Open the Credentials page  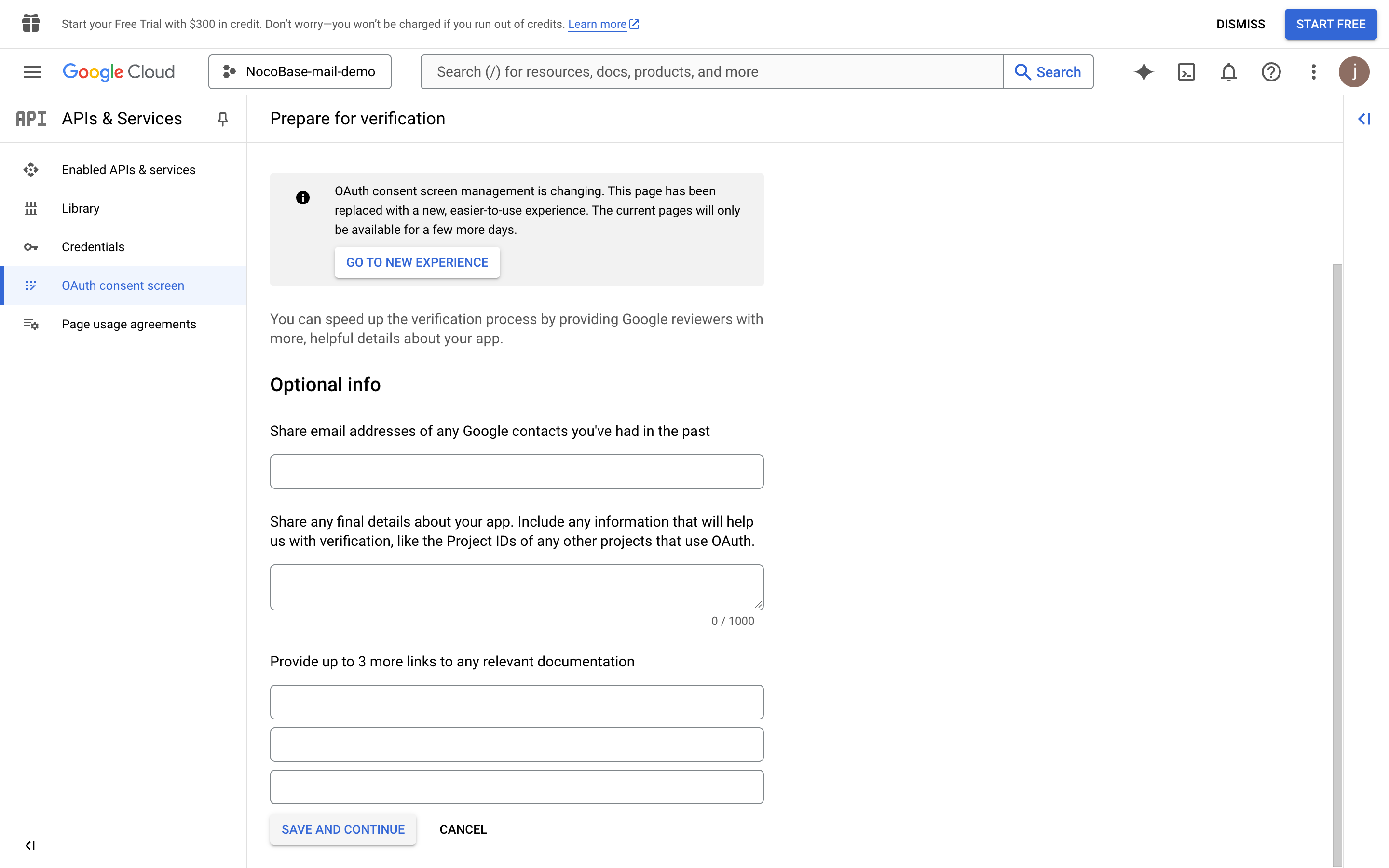coord(93,247)
